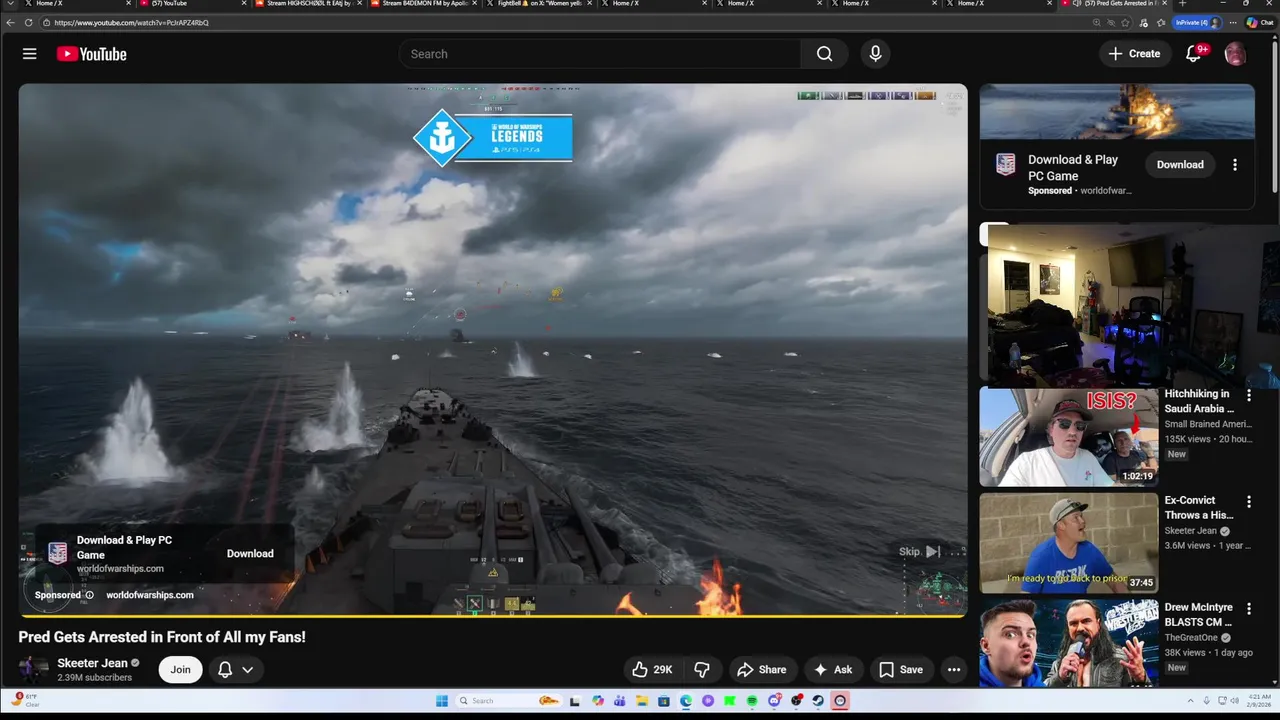Open weather widget on taskbar
Image resolution: width=1280 pixels, height=720 pixels.
25,700
